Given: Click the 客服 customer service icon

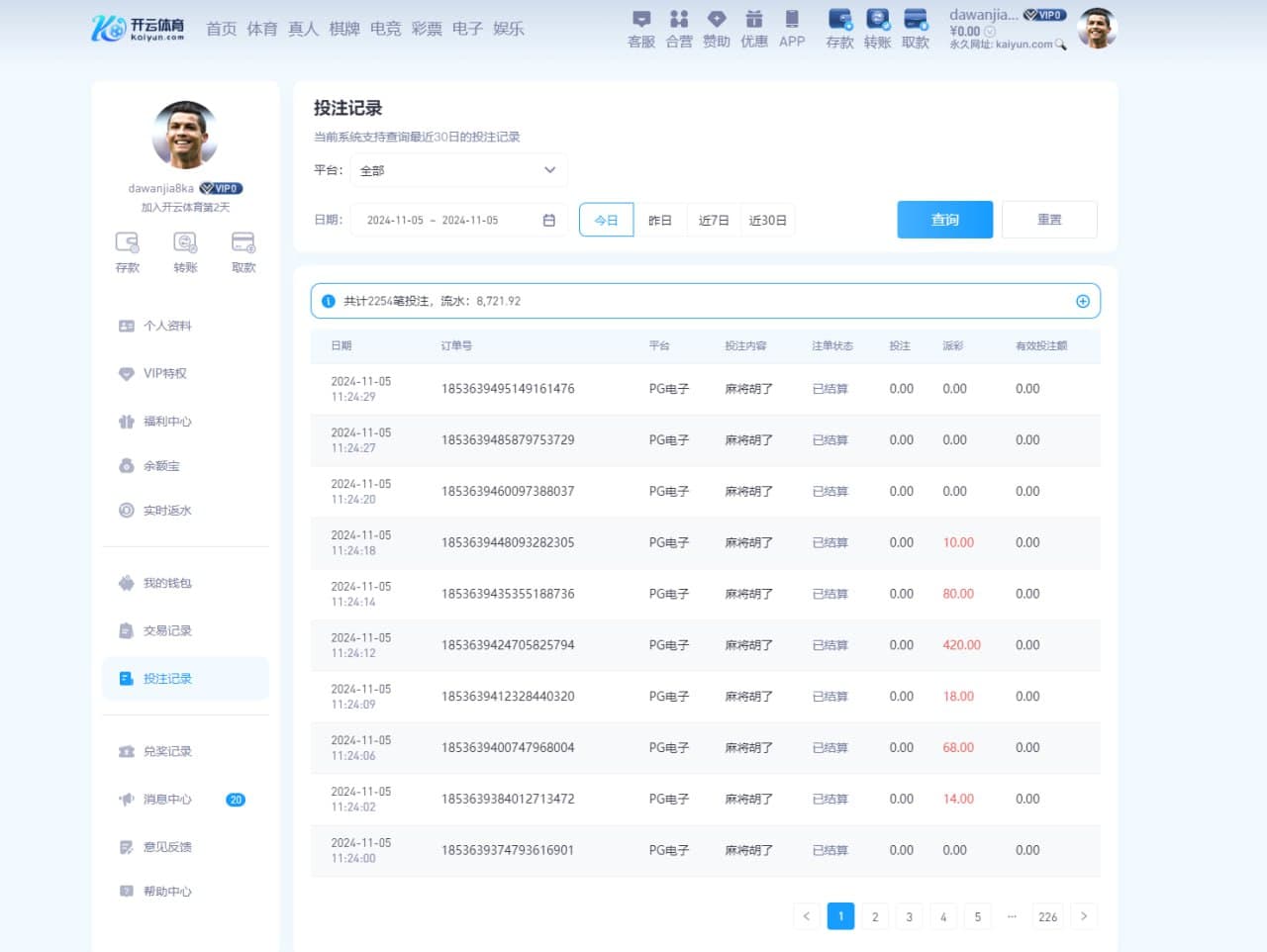Looking at the screenshot, I should pyautogui.click(x=640, y=20).
